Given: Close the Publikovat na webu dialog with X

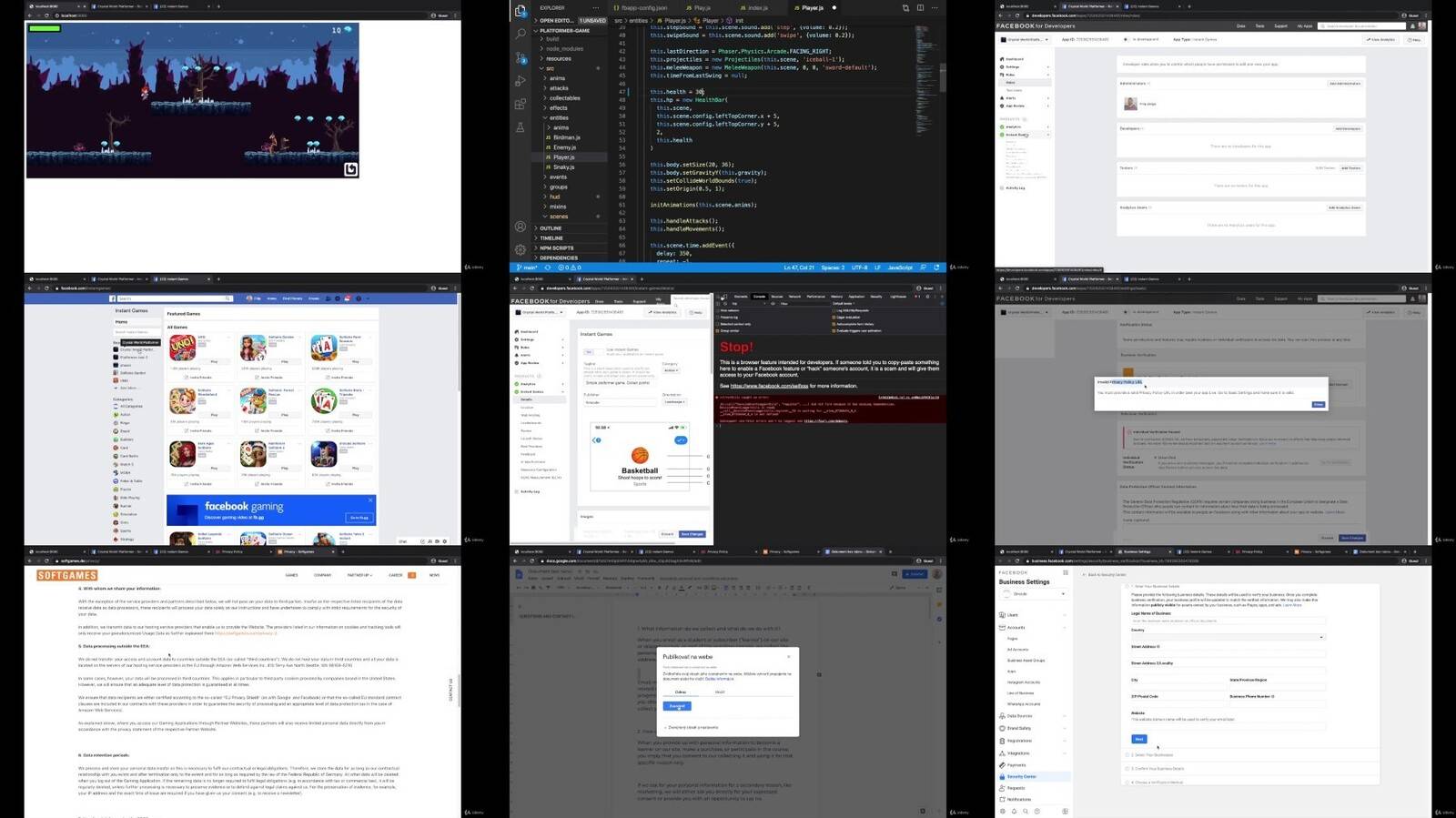Looking at the screenshot, I should pyautogui.click(x=789, y=656).
